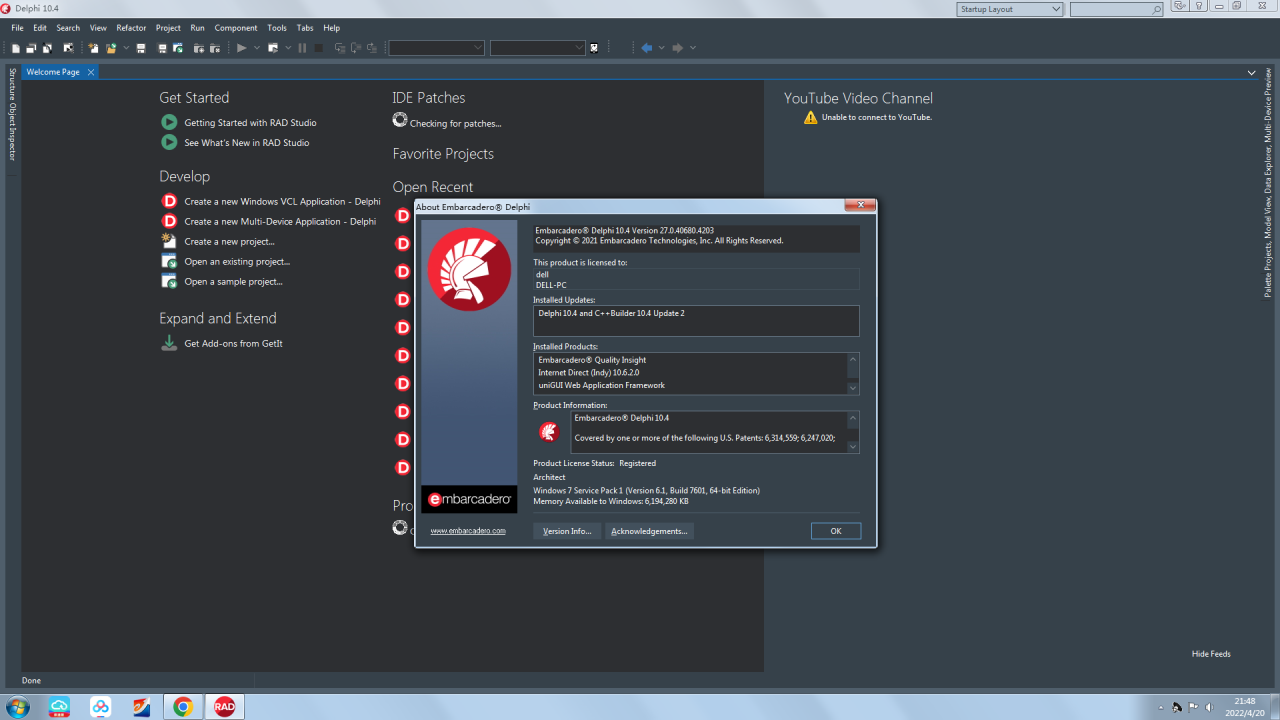Click the Delphi icon beside Create a new Multi-Device Application
1280x720 pixels.
pyautogui.click(x=169, y=221)
